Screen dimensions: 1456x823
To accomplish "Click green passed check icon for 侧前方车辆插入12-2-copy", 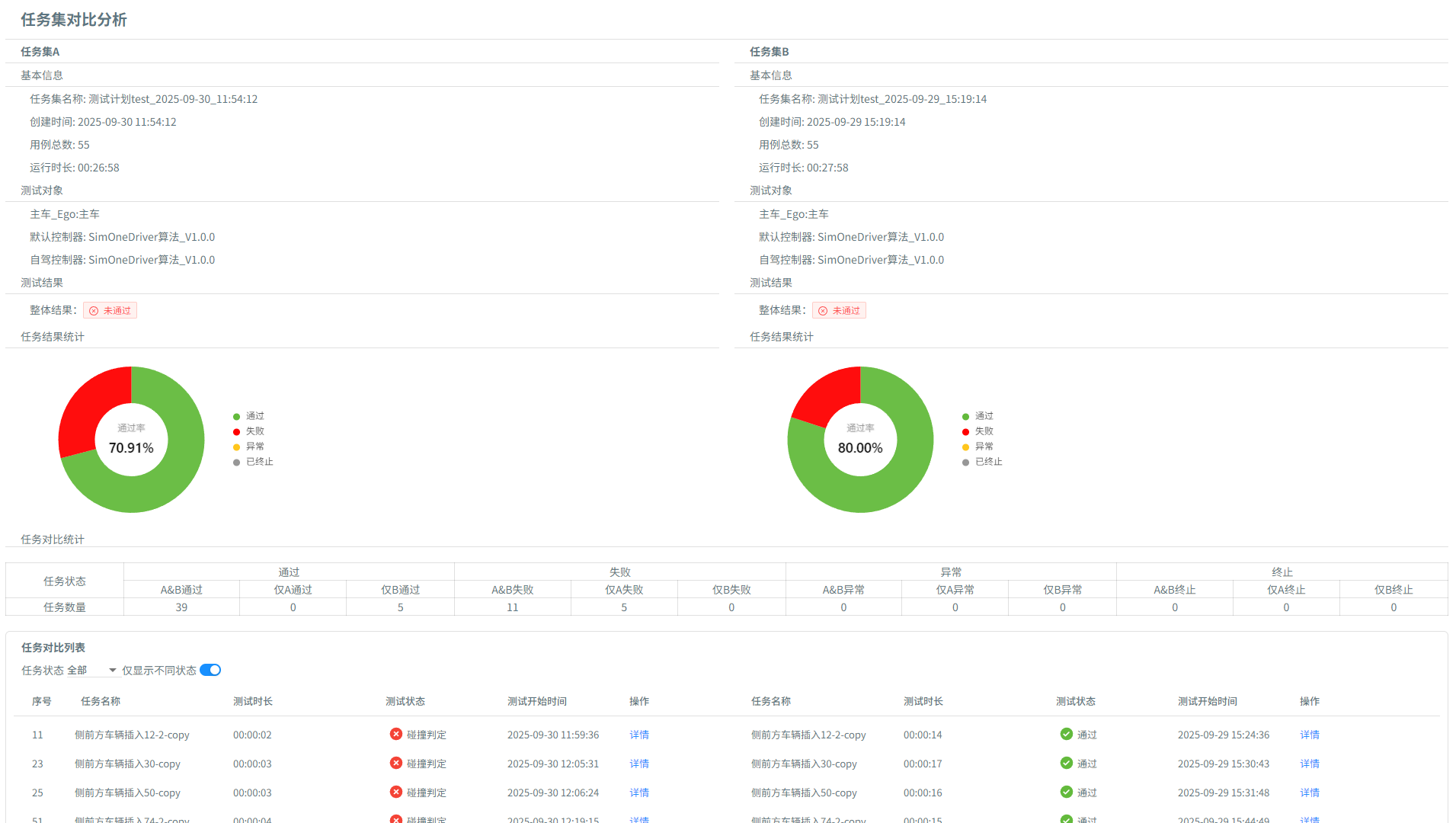I will (x=1066, y=734).
